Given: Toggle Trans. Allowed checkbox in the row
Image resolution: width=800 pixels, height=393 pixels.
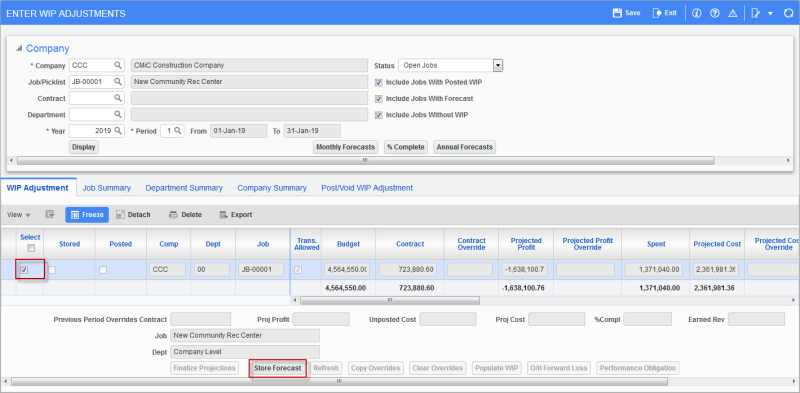Looking at the screenshot, I should click(298, 270).
